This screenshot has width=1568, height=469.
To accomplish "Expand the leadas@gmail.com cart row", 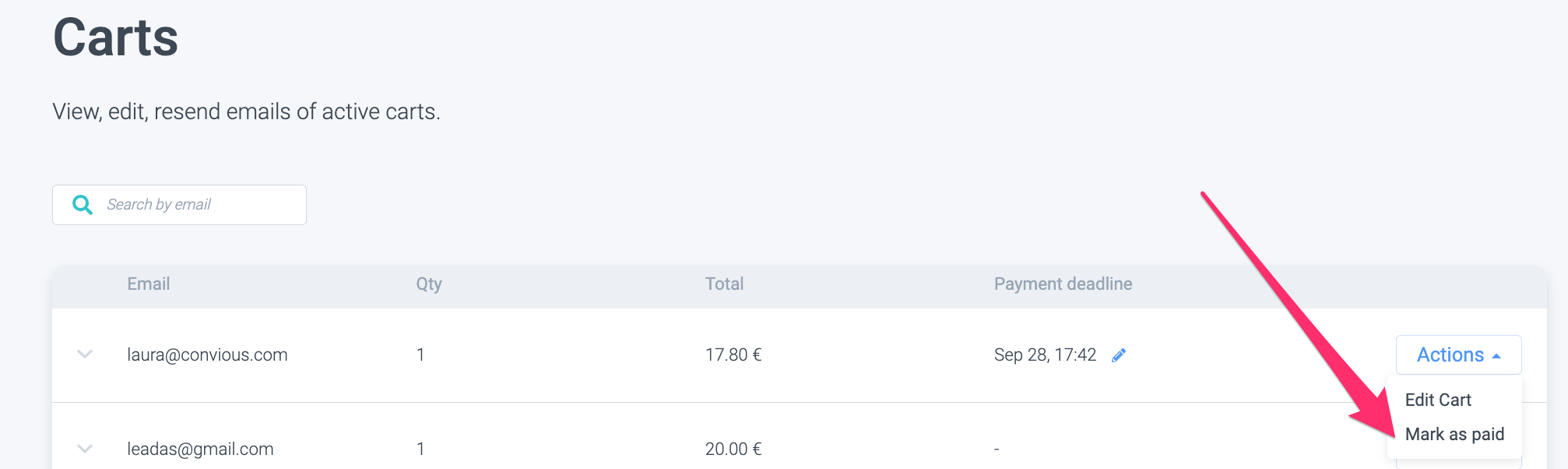I will click(85, 449).
